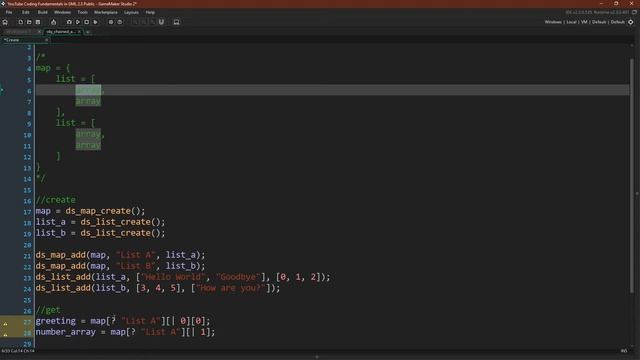Click the Create Executable icon
This screenshot has height=360, width=640.
click(x=53, y=22)
